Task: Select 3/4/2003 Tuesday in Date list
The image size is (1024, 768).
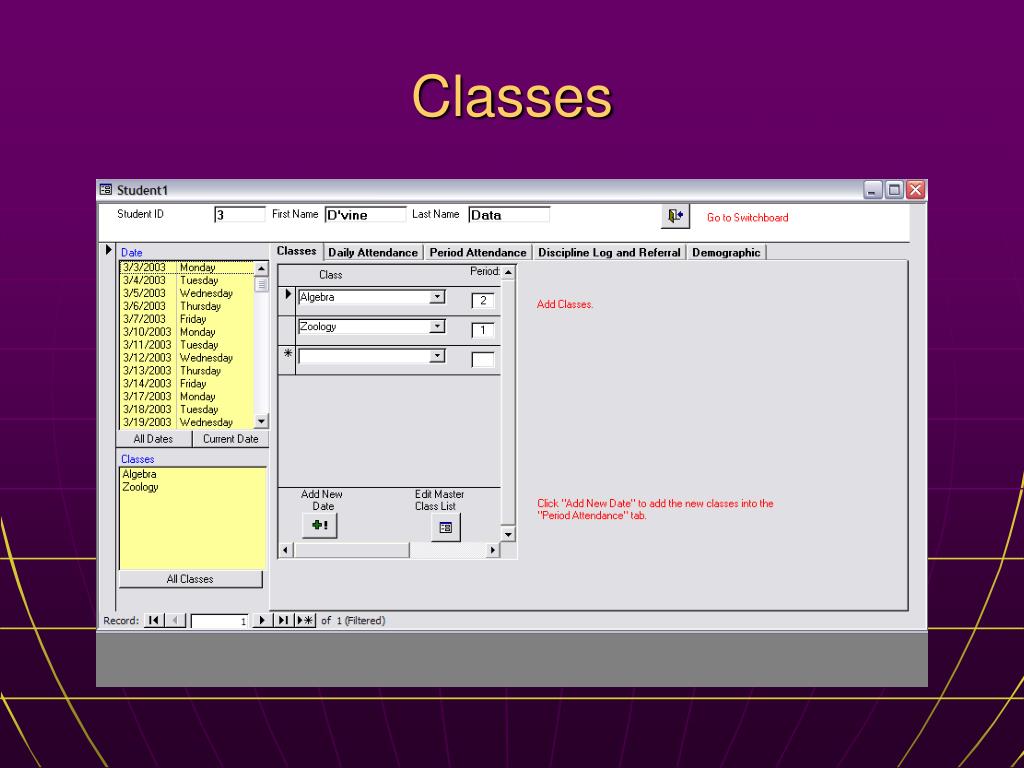Action: [187, 280]
